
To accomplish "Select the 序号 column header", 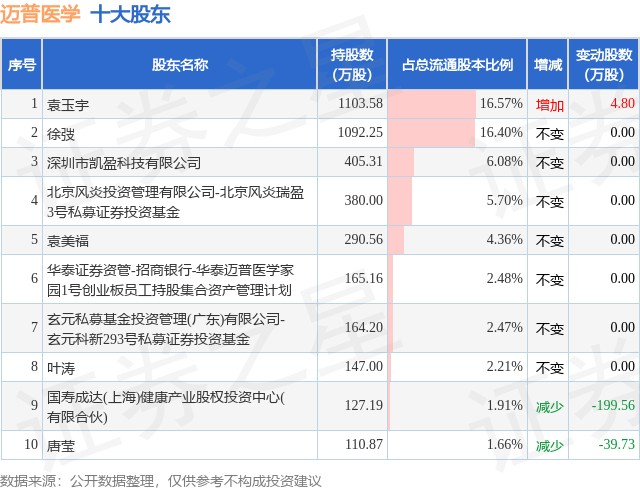I will pos(22,65).
